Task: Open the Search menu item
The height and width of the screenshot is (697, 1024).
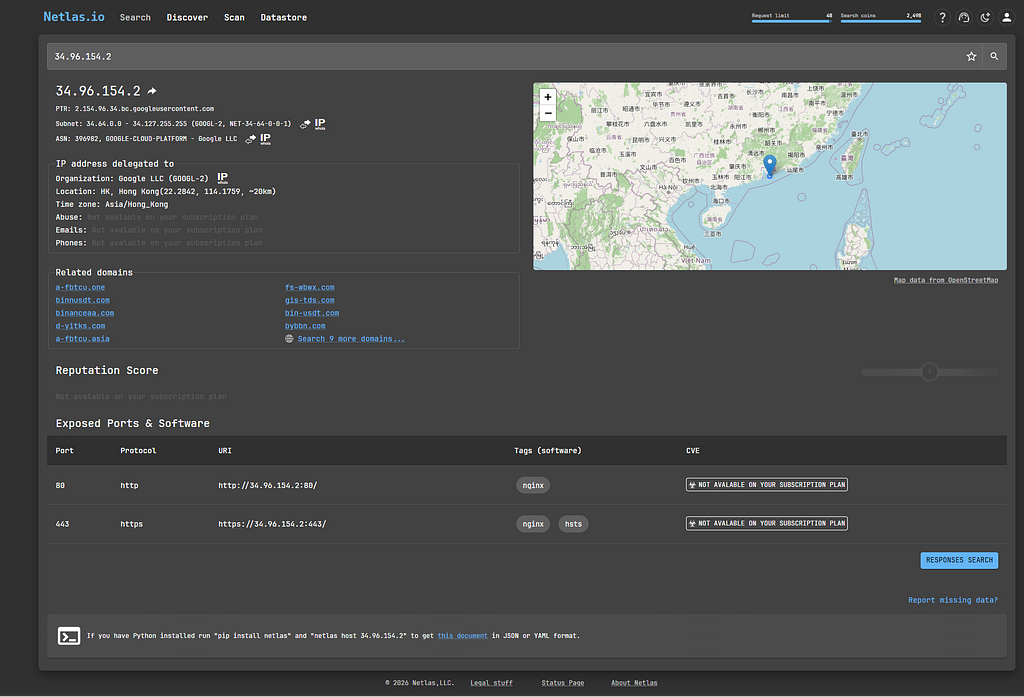Action: pos(135,18)
